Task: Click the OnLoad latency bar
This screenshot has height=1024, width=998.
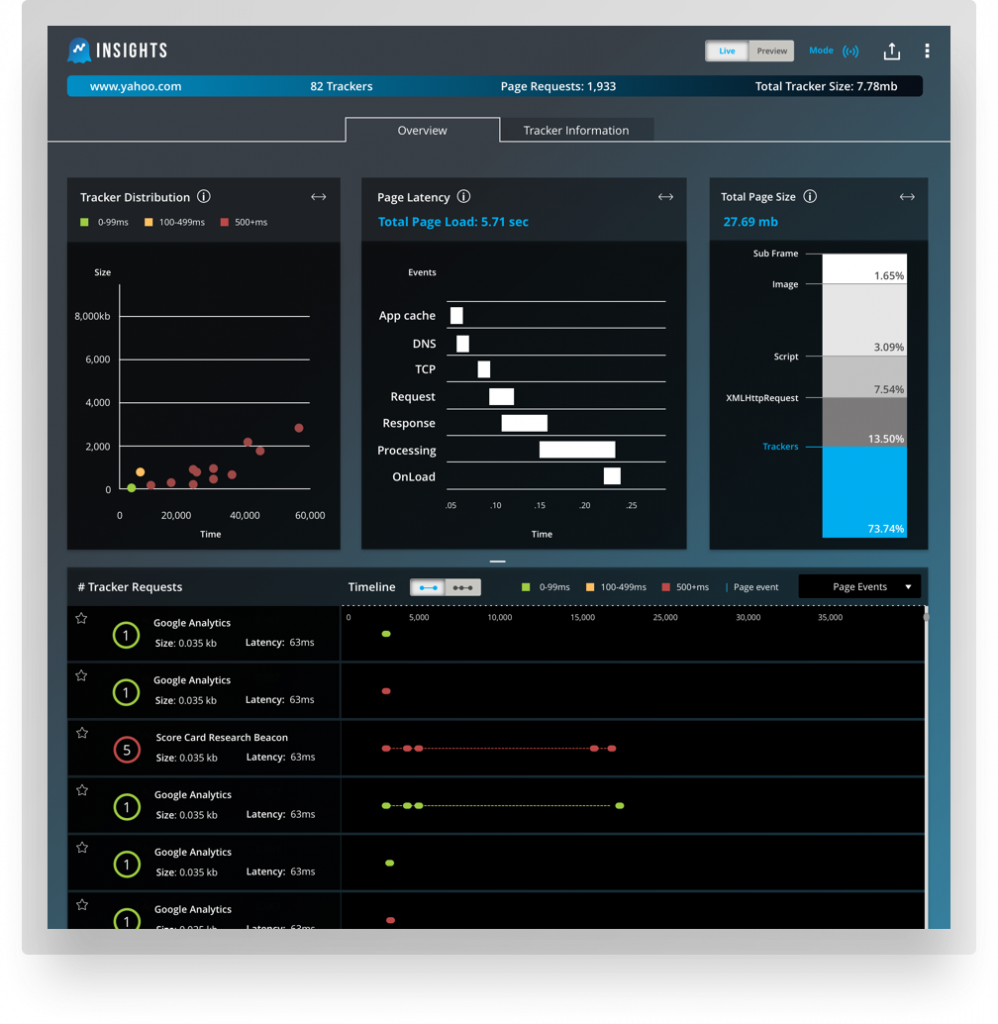Action: pos(612,476)
